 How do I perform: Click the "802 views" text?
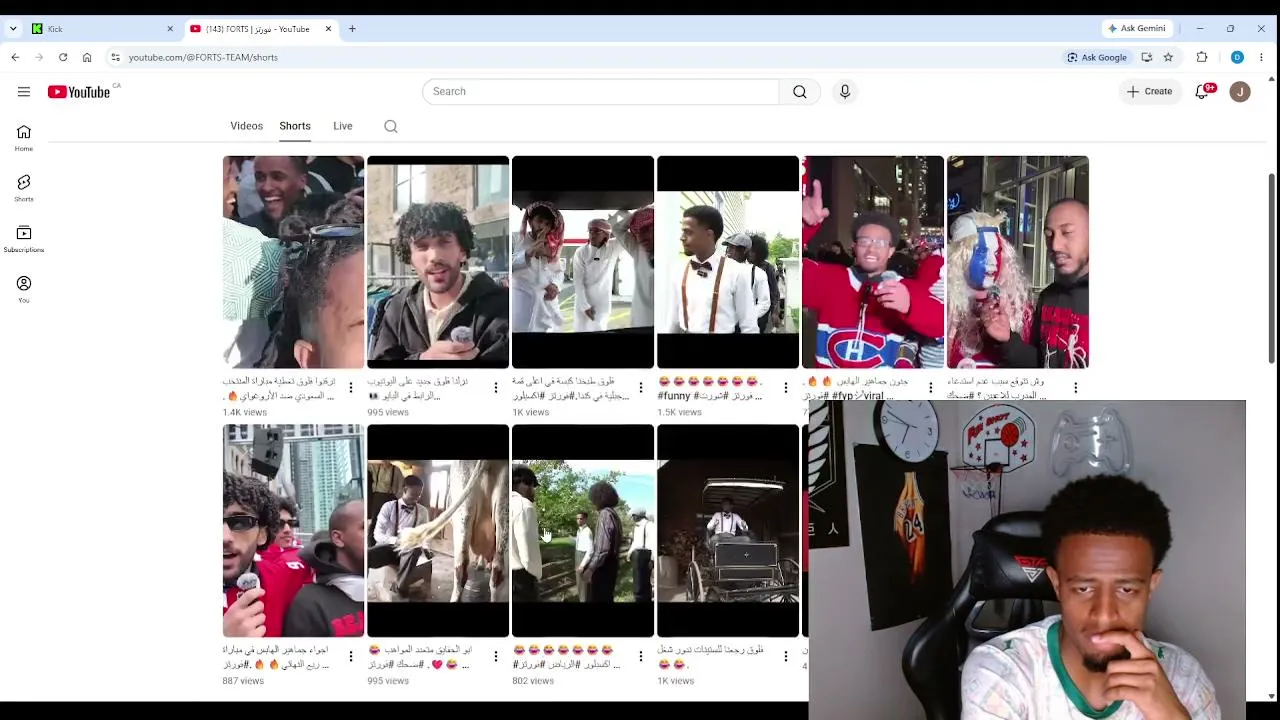click(533, 681)
